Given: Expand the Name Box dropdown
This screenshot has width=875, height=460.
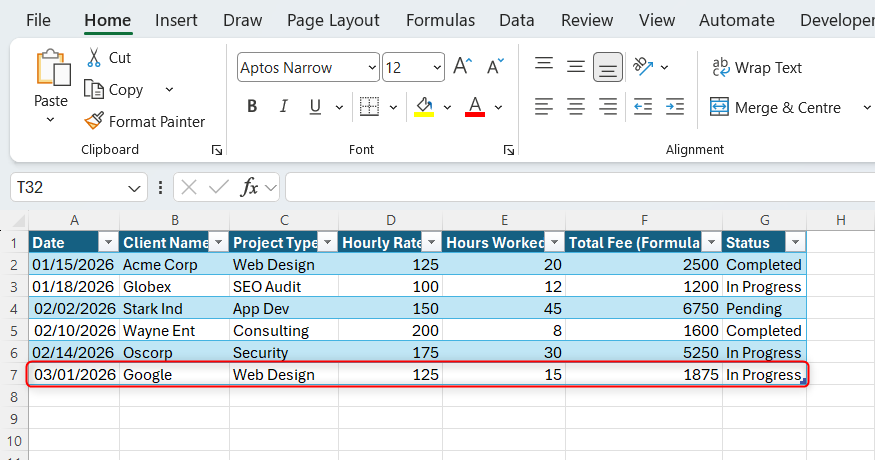Looking at the screenshot, I should [134, 188].
